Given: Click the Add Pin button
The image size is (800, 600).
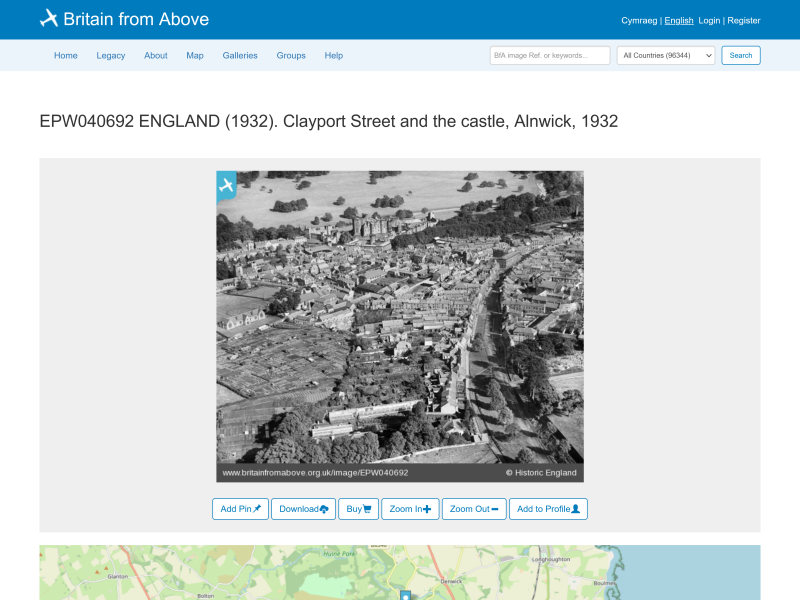Looking at the screenshot, I should 240,509.
